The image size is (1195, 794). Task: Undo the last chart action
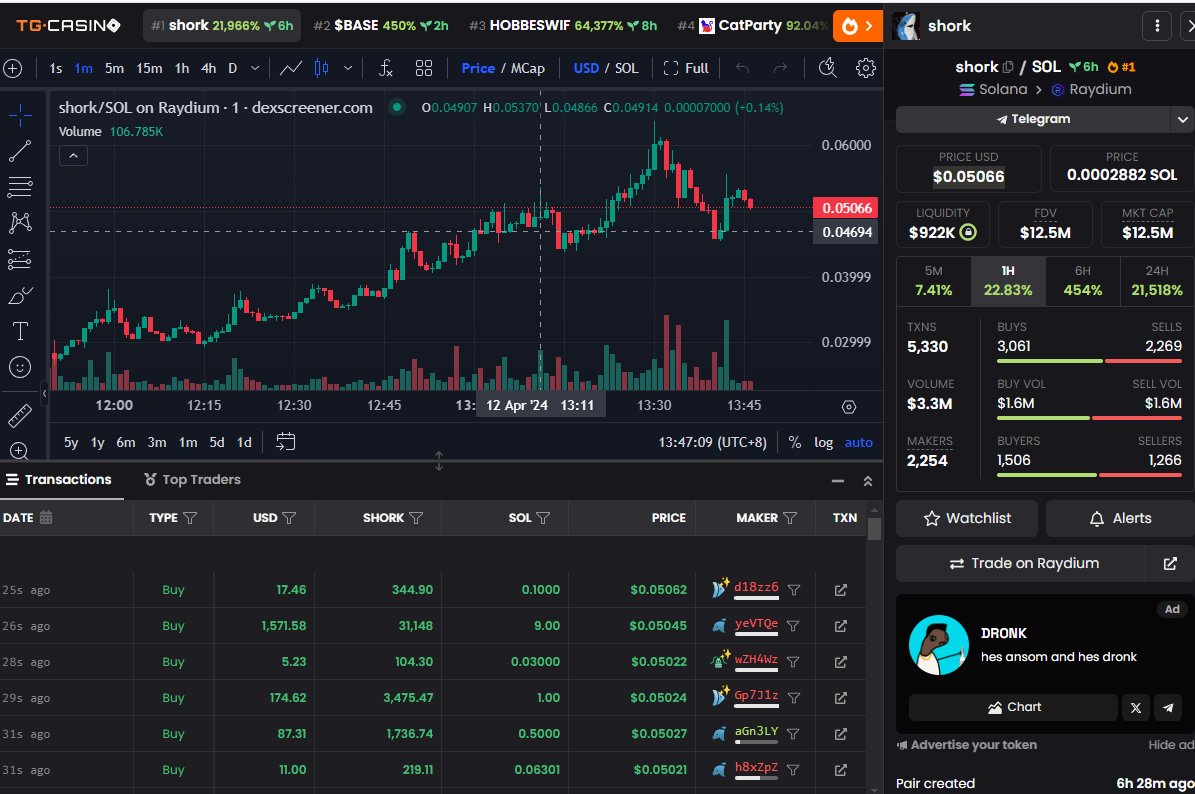[742, 69]
